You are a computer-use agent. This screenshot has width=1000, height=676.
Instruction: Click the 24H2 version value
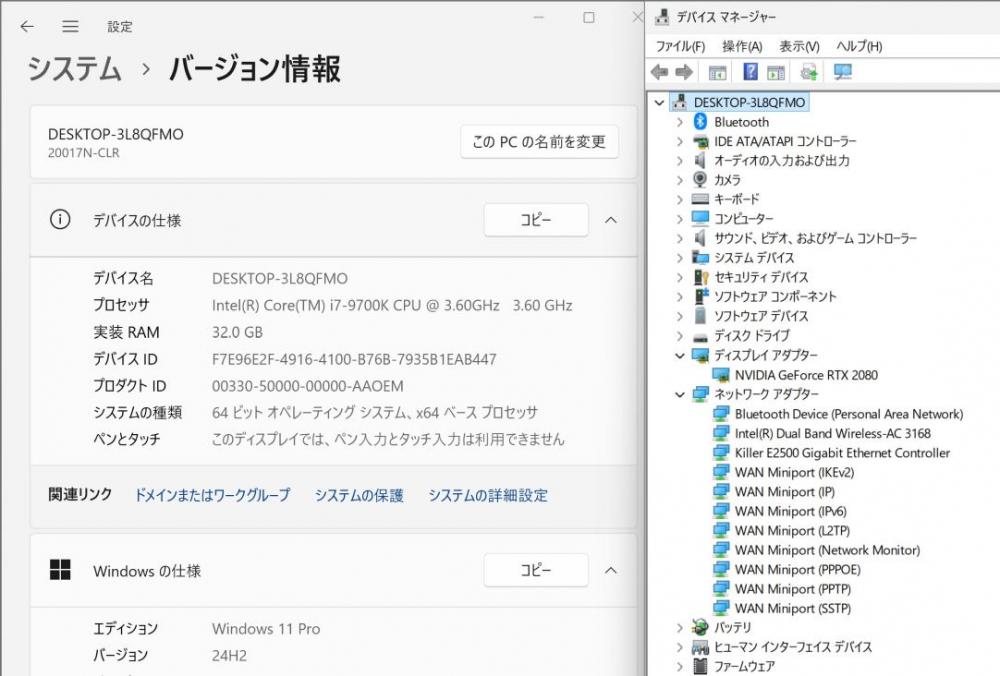point(229,656)
